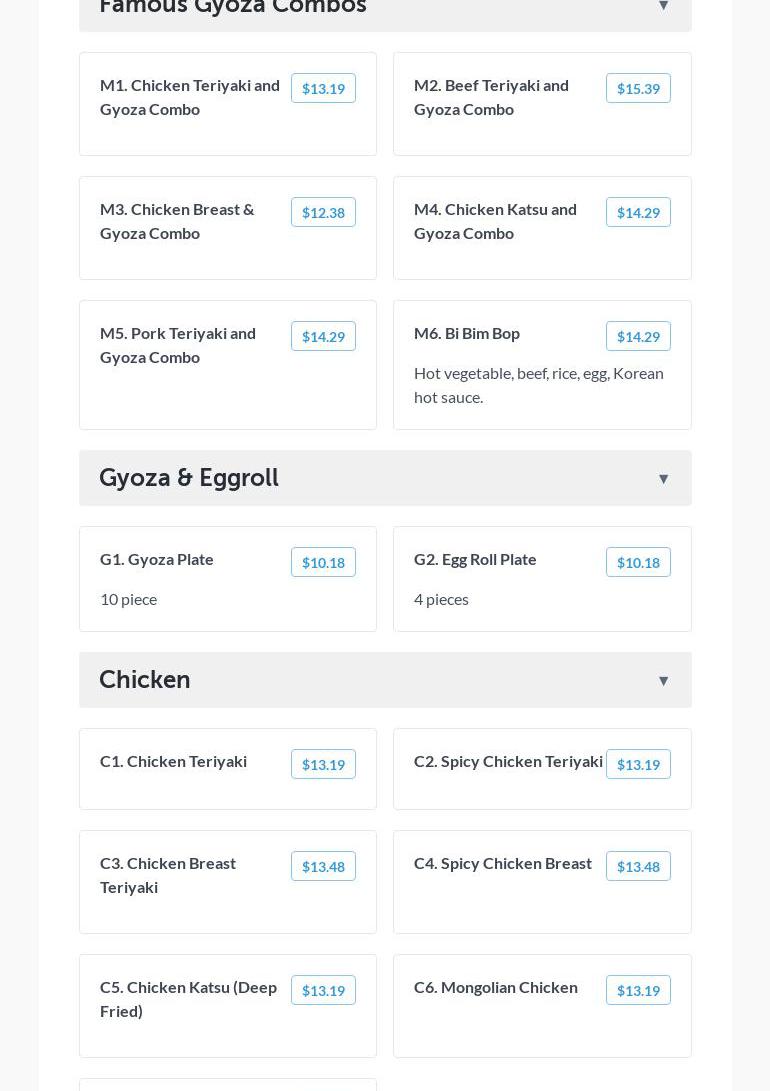Click the Gyoza & Eggroll section heading
770x1091 pixels.
coord(189,478)
